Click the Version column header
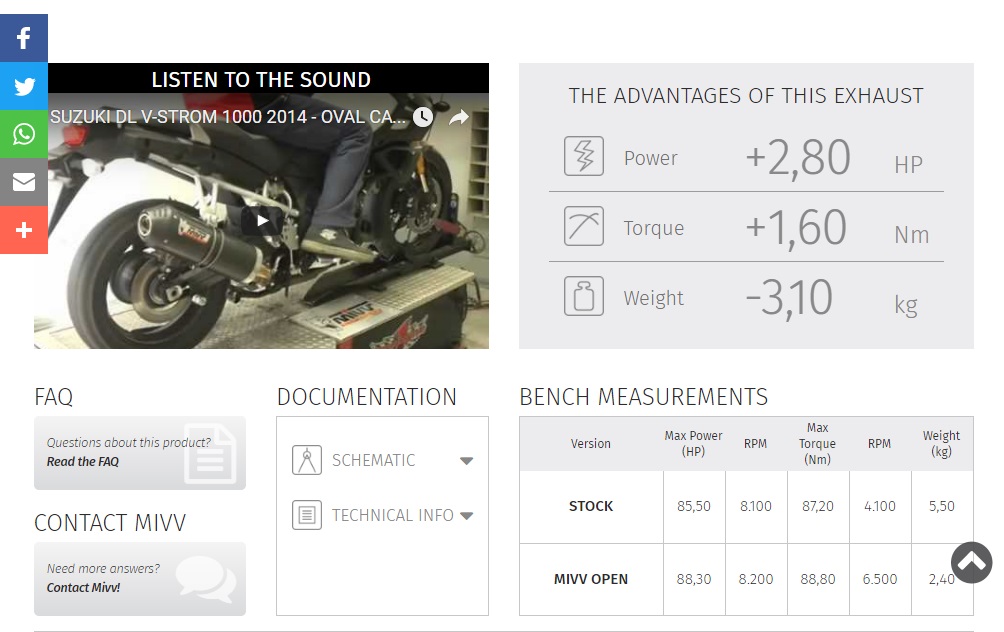This screenshot has height=632, width=1004. click(591, 444)
